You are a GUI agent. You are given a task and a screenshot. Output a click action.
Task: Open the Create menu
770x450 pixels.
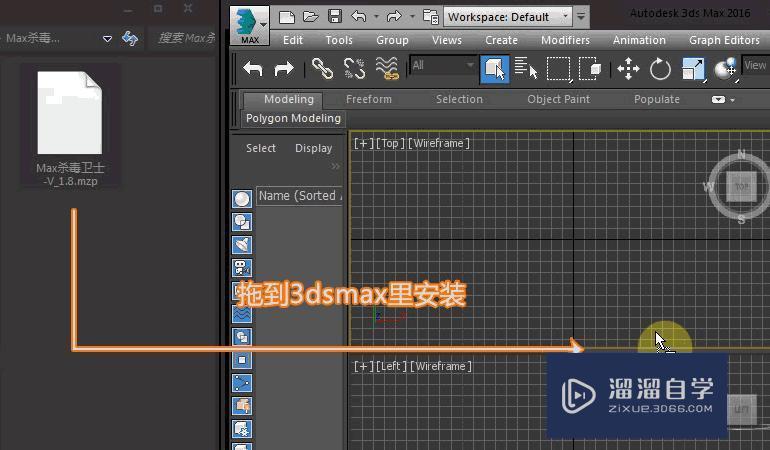click(501, 40)
